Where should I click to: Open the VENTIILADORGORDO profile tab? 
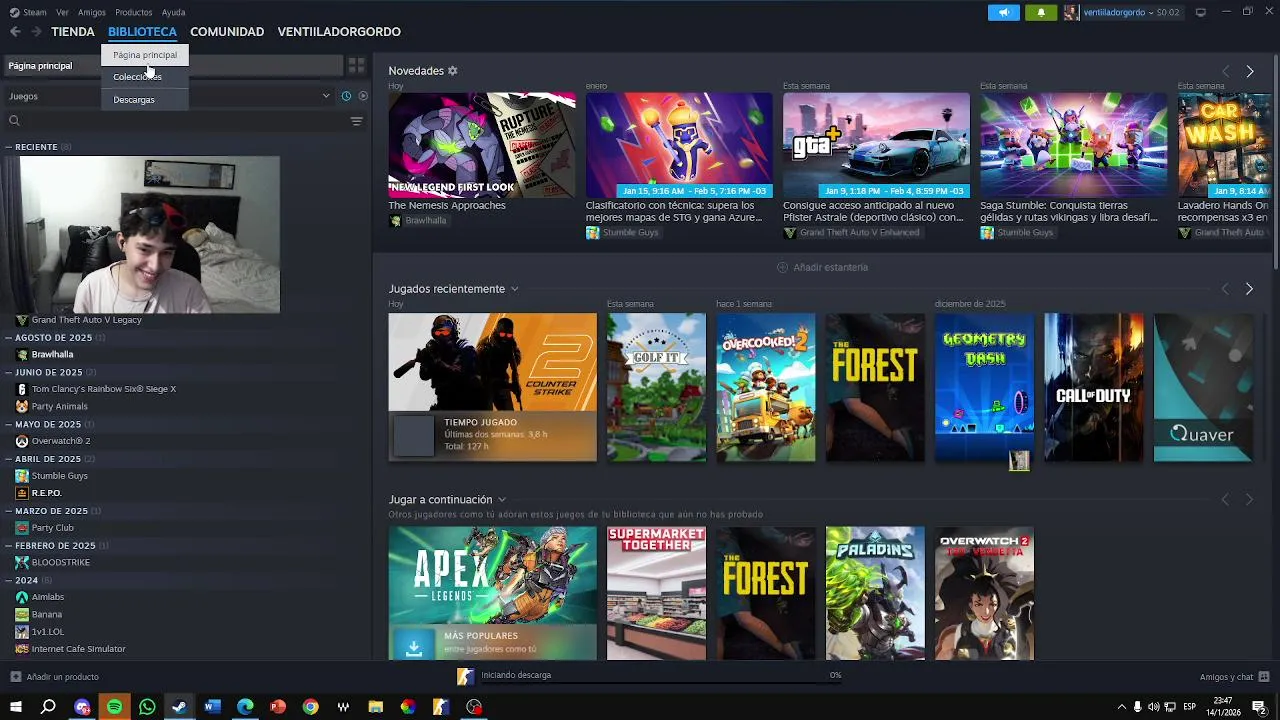click(339, 32)
